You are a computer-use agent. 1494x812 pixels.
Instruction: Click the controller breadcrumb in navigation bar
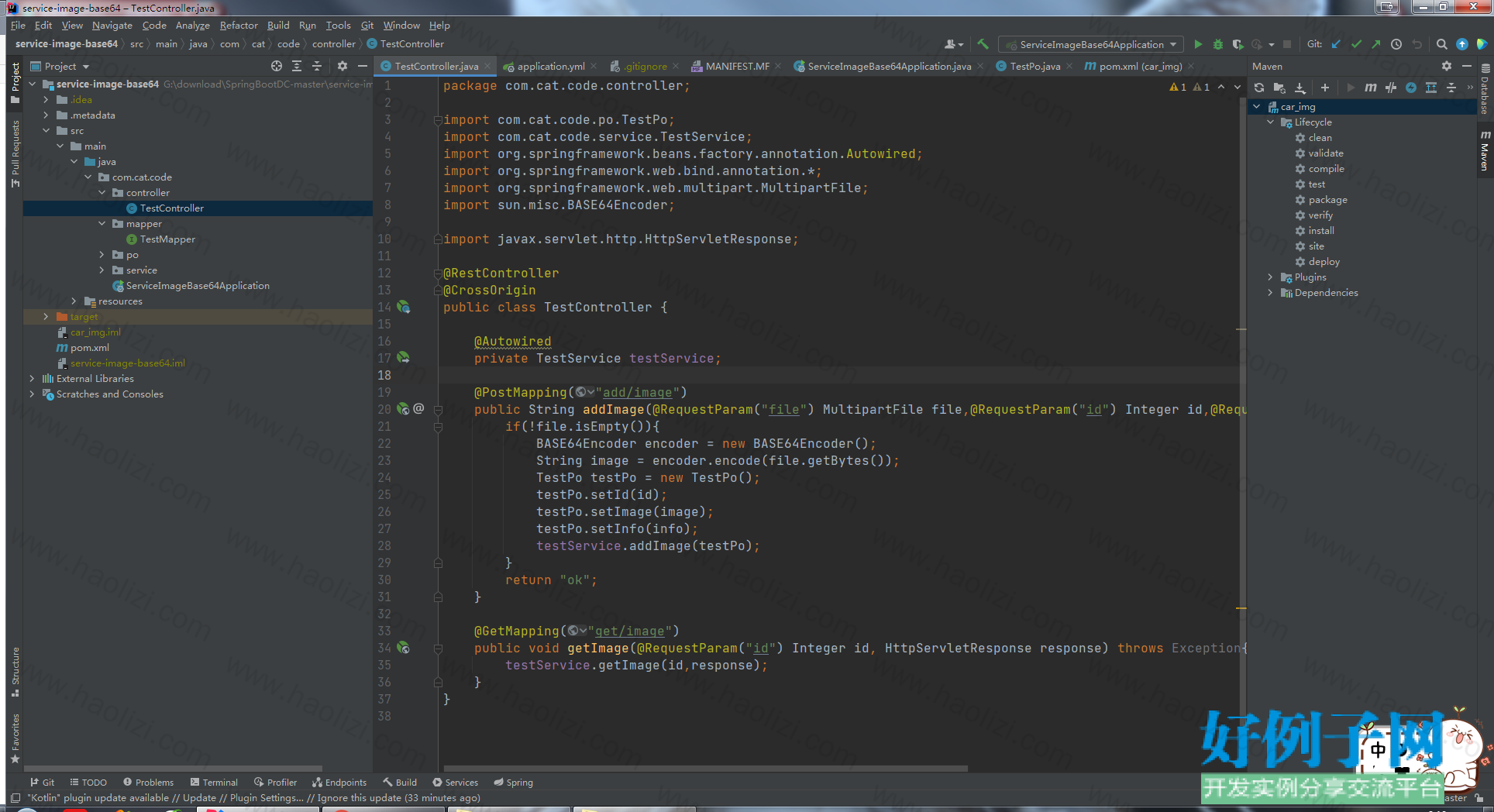pos(334,44)
